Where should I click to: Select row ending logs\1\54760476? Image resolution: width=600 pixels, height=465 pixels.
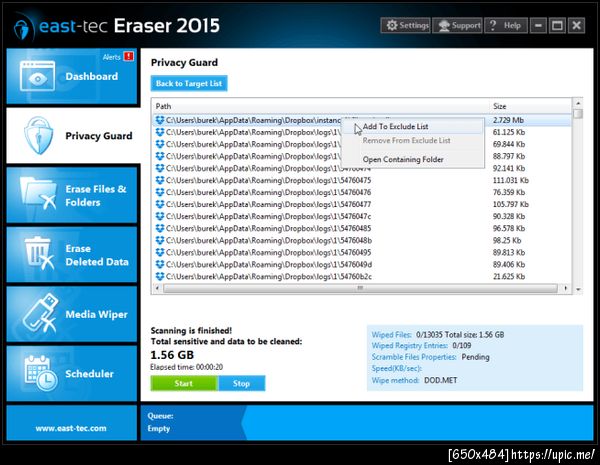pyautogui.click(x=362, y=192)
